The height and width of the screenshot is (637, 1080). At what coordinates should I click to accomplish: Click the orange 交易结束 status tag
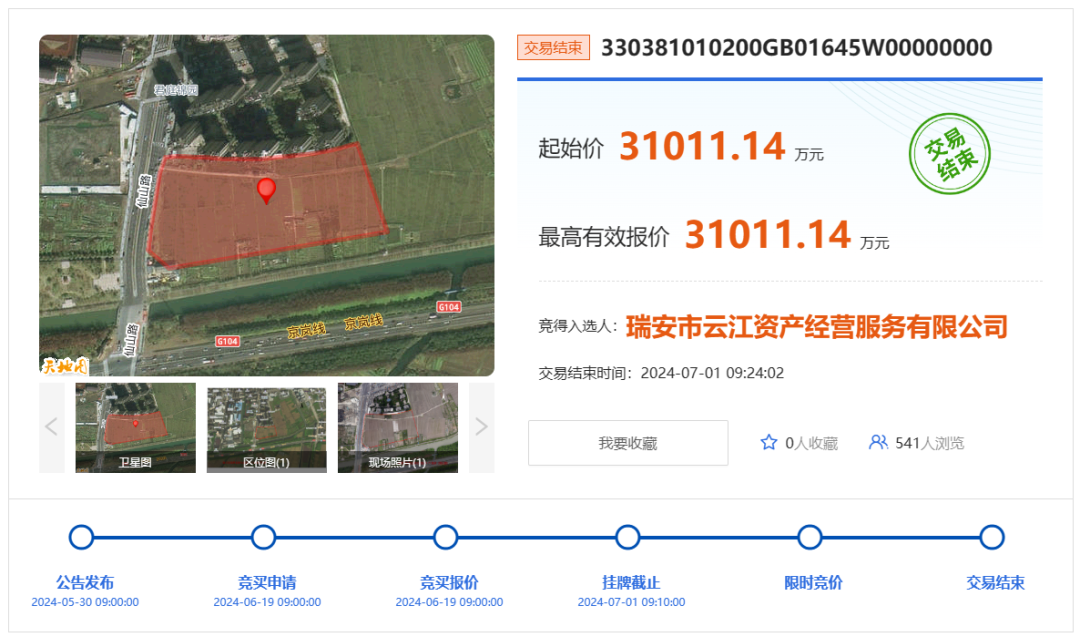coord(553,48)
